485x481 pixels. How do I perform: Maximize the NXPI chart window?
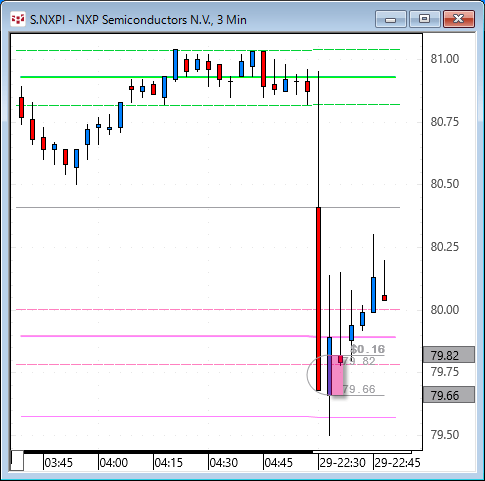point(424,19)
